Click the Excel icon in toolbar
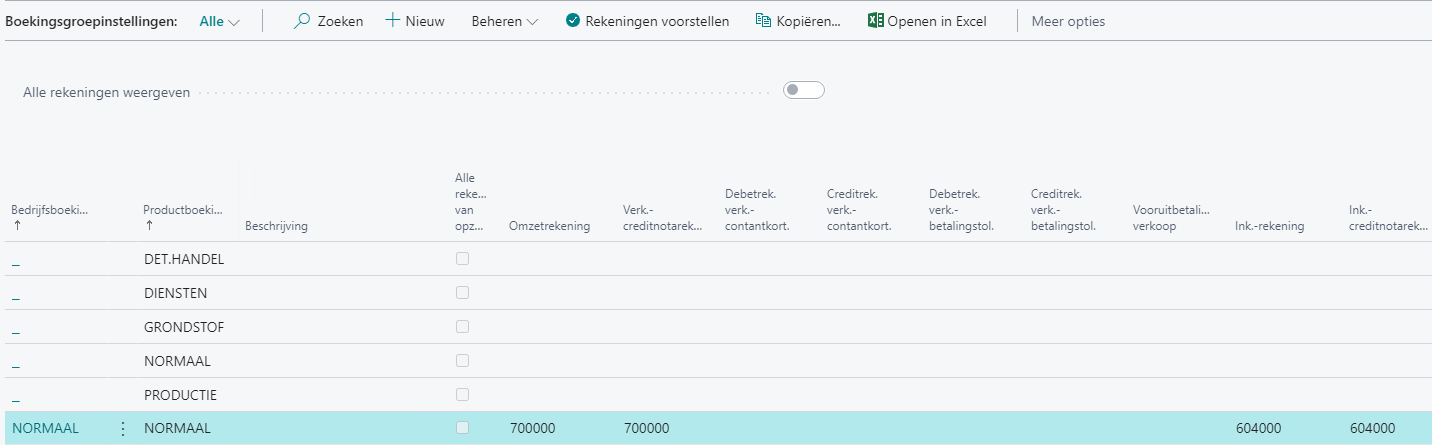The image size is (1432, 445). [875, 21]
